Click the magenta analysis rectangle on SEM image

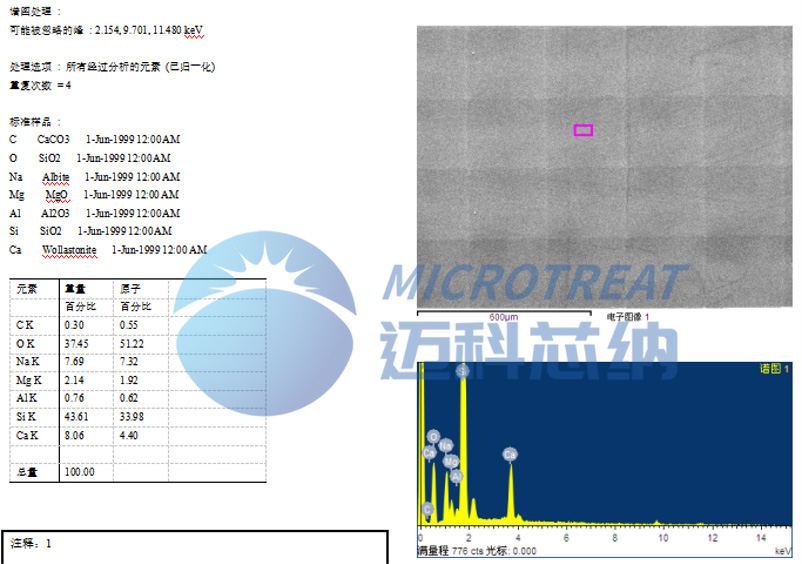(x=583, y=130)
